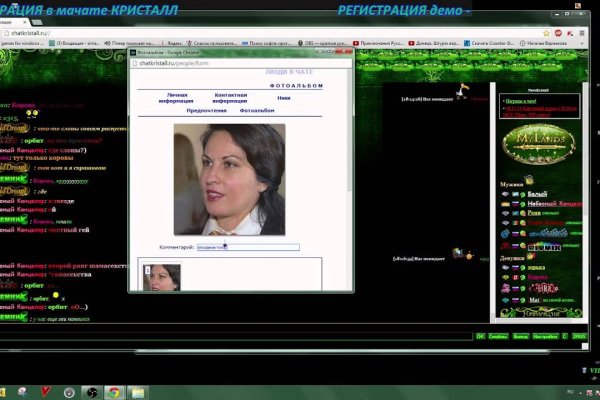Open user Небесный Канцлер profile
The height and width of the screenshot is (400, 600).
pyautogui.click(x=548, y=203)
